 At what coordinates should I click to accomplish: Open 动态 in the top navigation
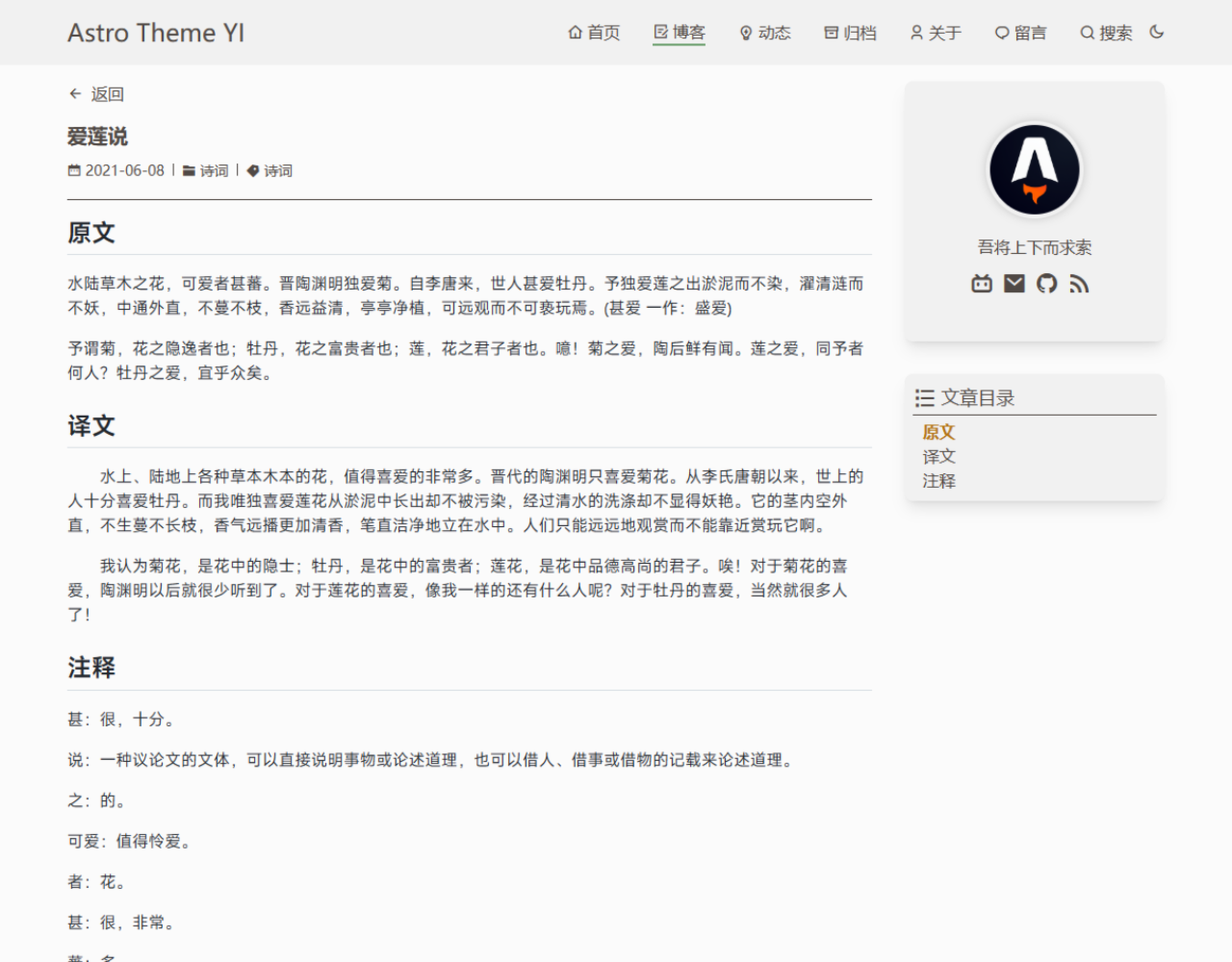click(x=764, y=33)
